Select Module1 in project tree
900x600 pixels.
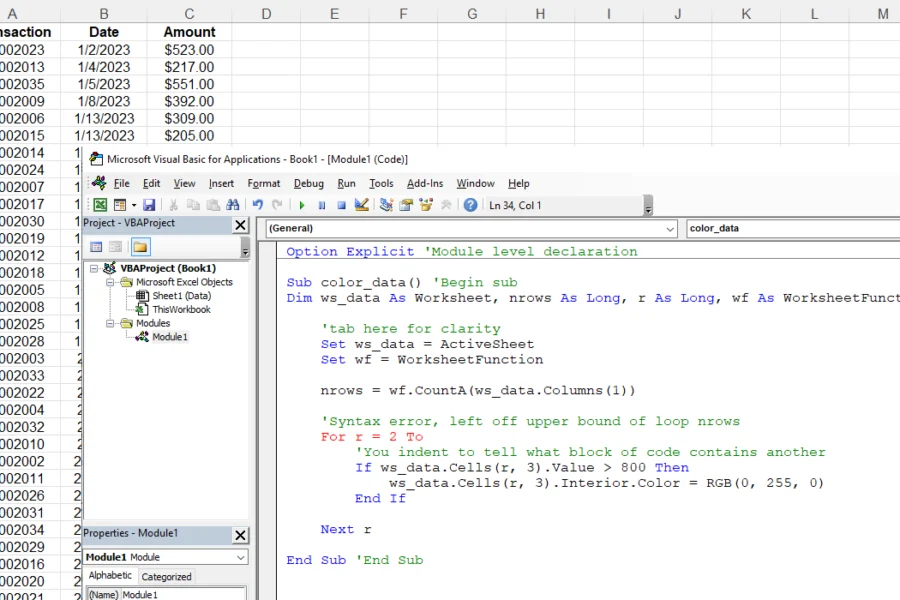click(x=170, y=337)
